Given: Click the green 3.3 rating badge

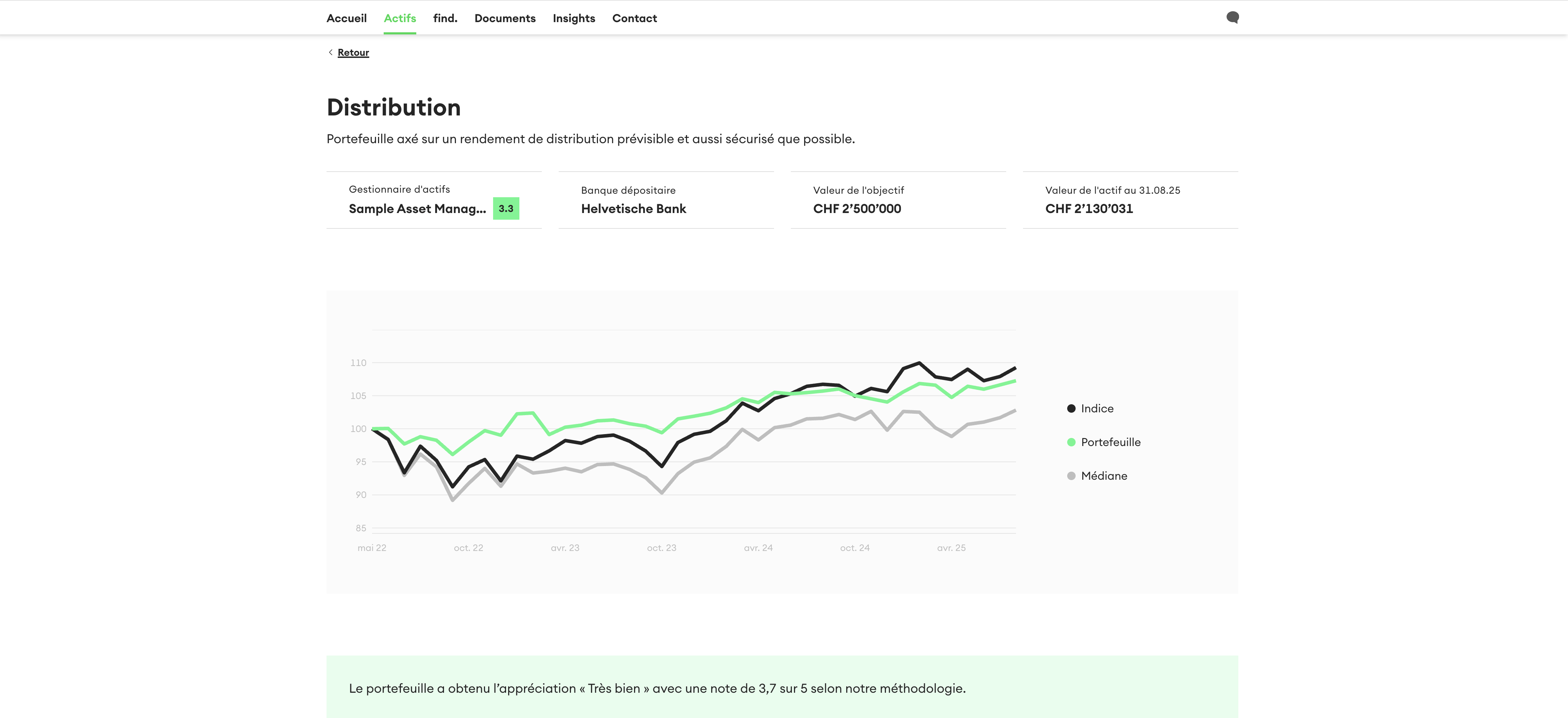Looking at the screenshot, I should point(506,208).
